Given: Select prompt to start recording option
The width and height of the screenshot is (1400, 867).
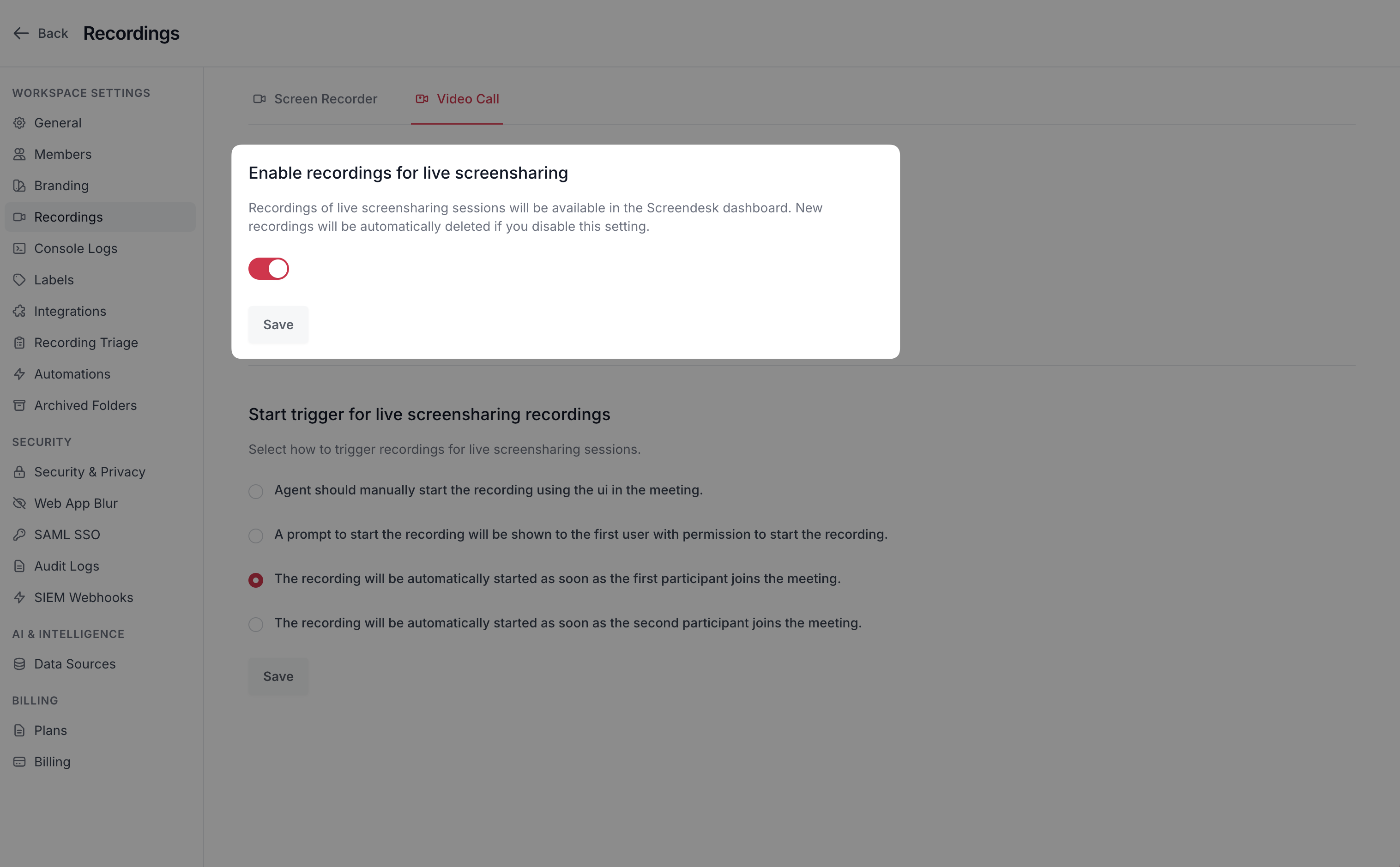Looking at the screenshot, I should click(256, 536).
